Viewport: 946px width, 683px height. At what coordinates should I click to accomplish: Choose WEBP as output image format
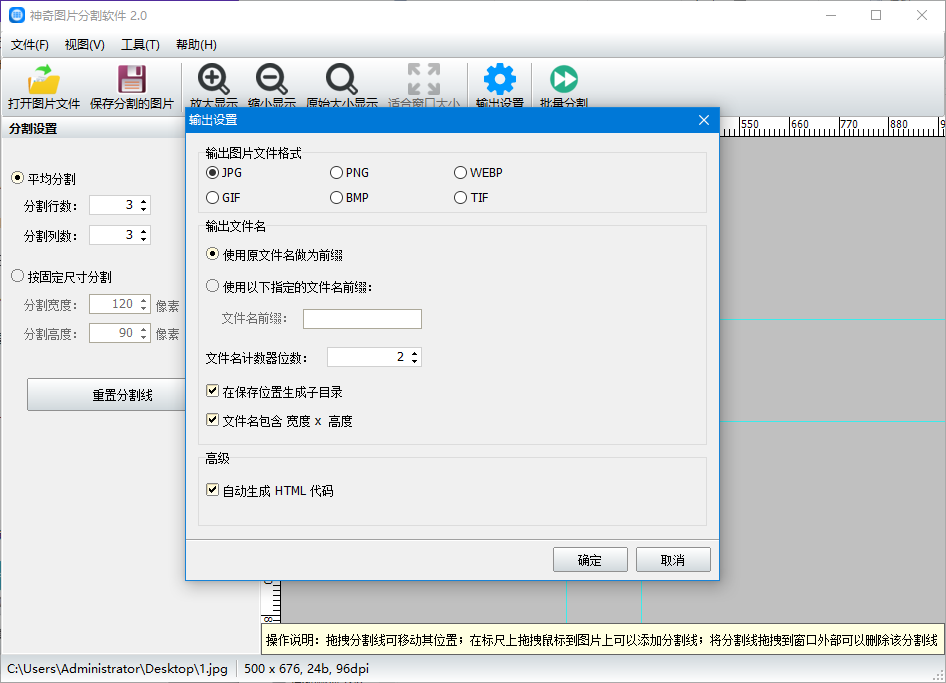461,172
